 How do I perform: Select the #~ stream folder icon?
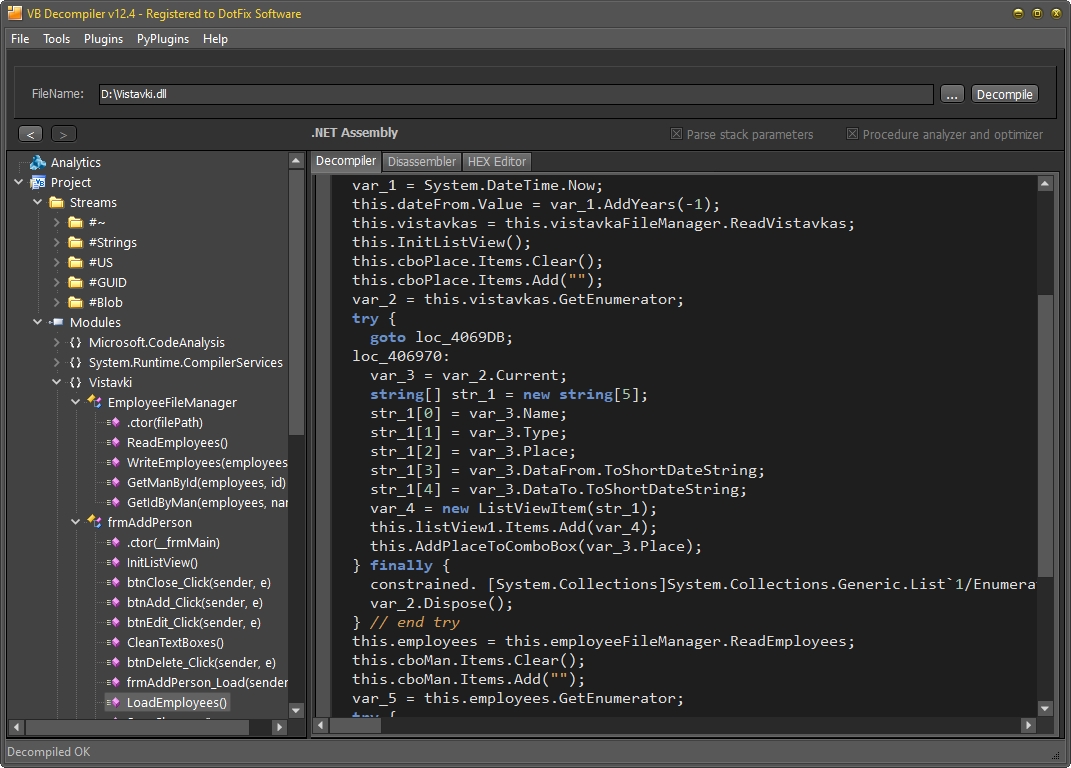76,222
